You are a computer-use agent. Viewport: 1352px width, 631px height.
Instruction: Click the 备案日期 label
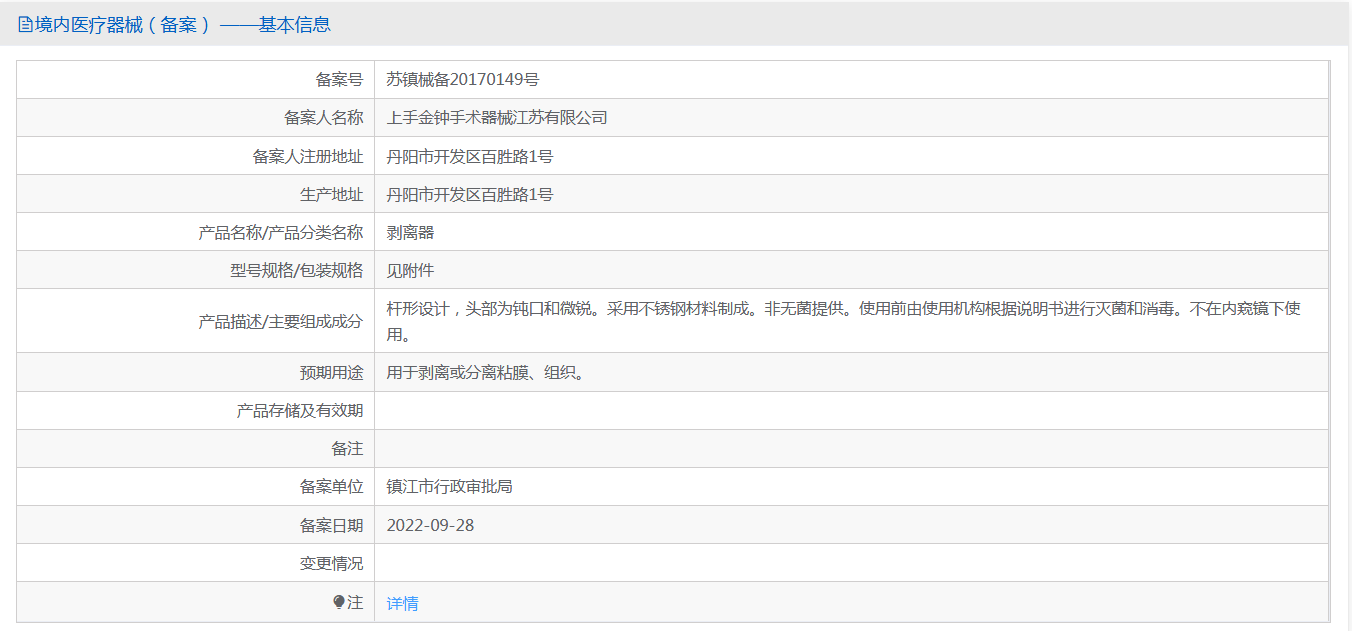[x=331, y=525]
